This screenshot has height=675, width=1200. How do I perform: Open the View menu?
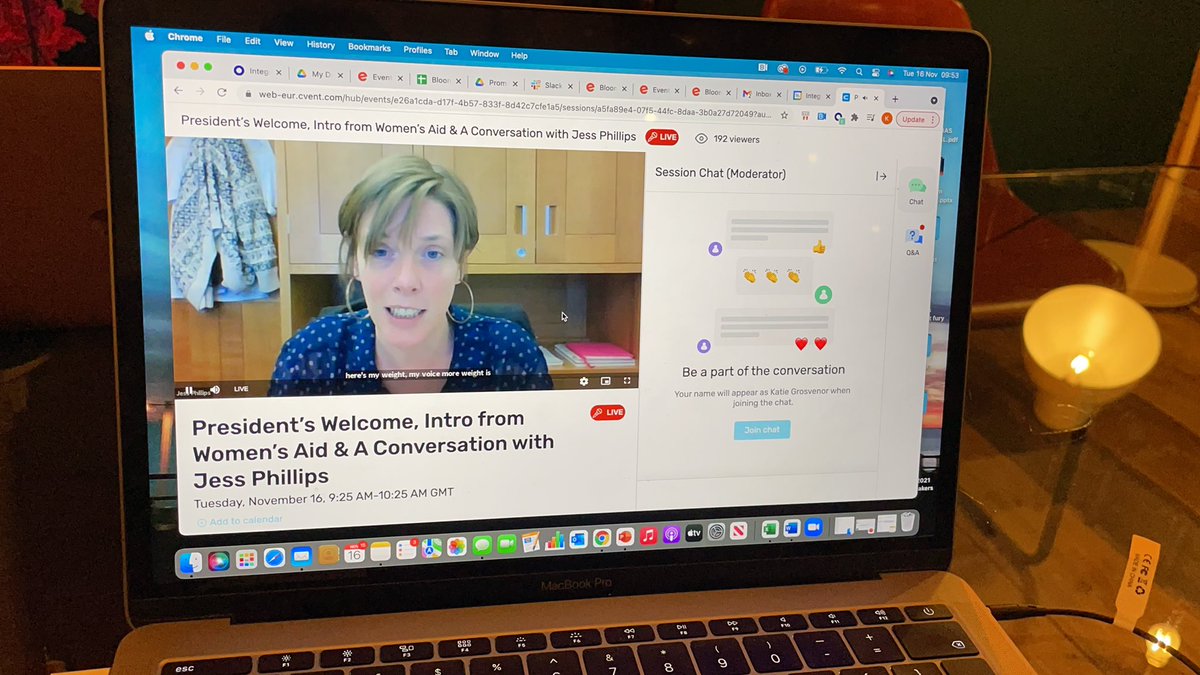pyautogui.click(x=284, y=43)
